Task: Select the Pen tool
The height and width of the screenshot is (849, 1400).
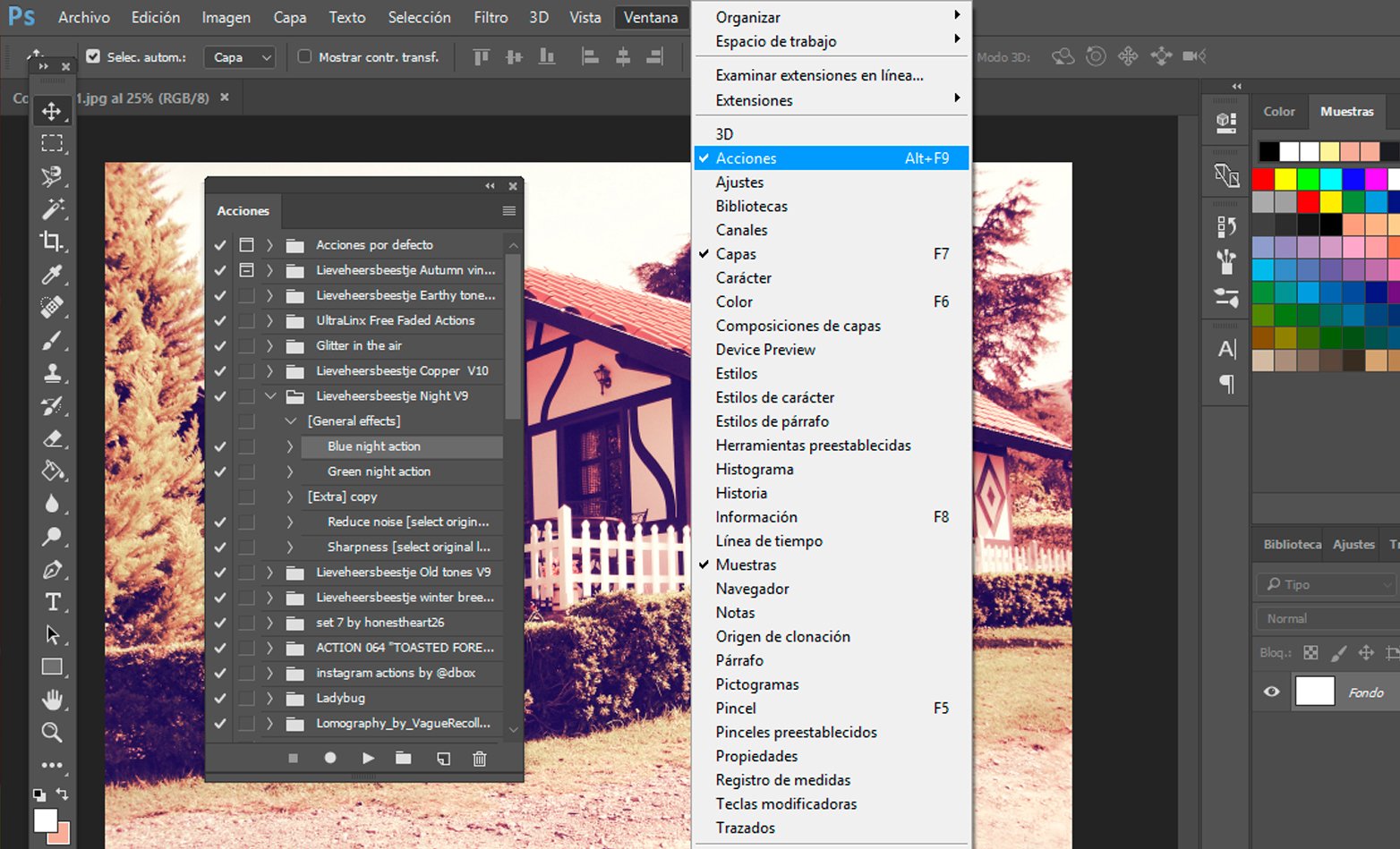Action: pyautogui.click(x=52, y=570)
